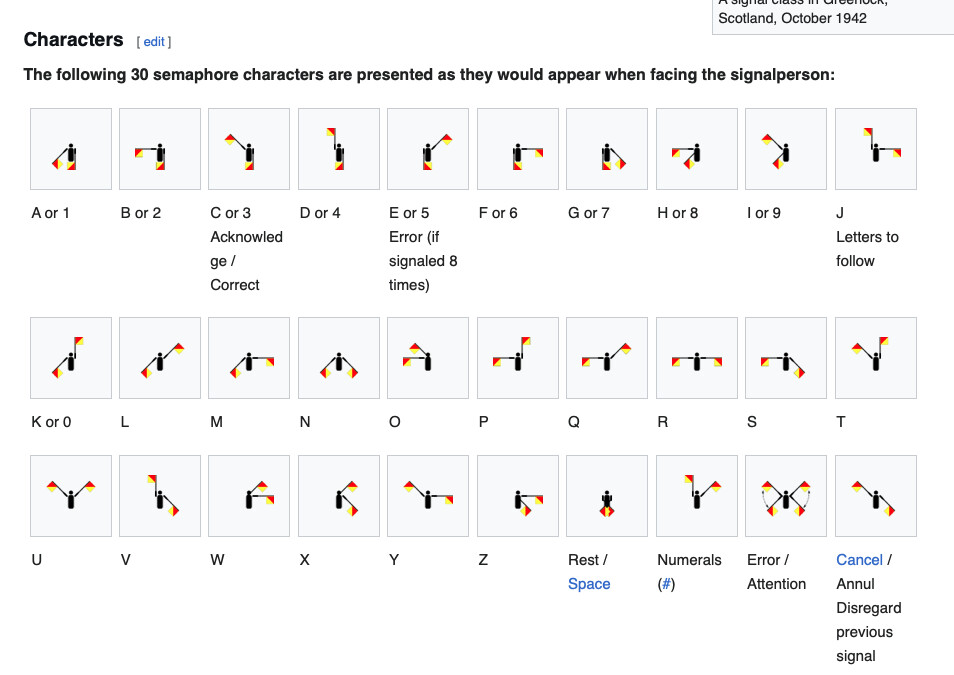
Task: Open the H or 8 semaphore image
Action: coord(696,149)
